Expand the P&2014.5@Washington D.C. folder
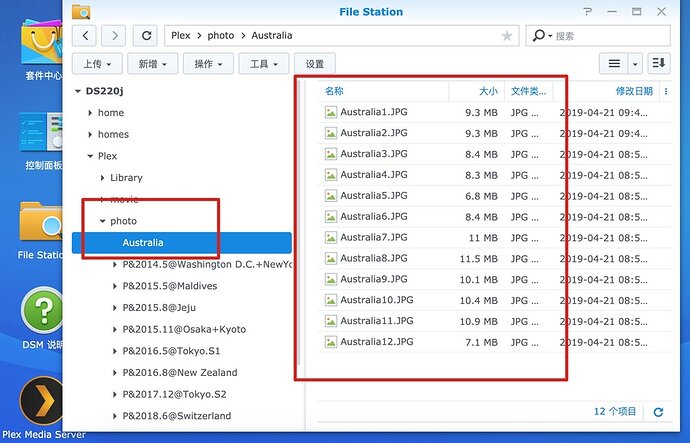The height and width of the screenshot is (443, 690). (115, 264)
